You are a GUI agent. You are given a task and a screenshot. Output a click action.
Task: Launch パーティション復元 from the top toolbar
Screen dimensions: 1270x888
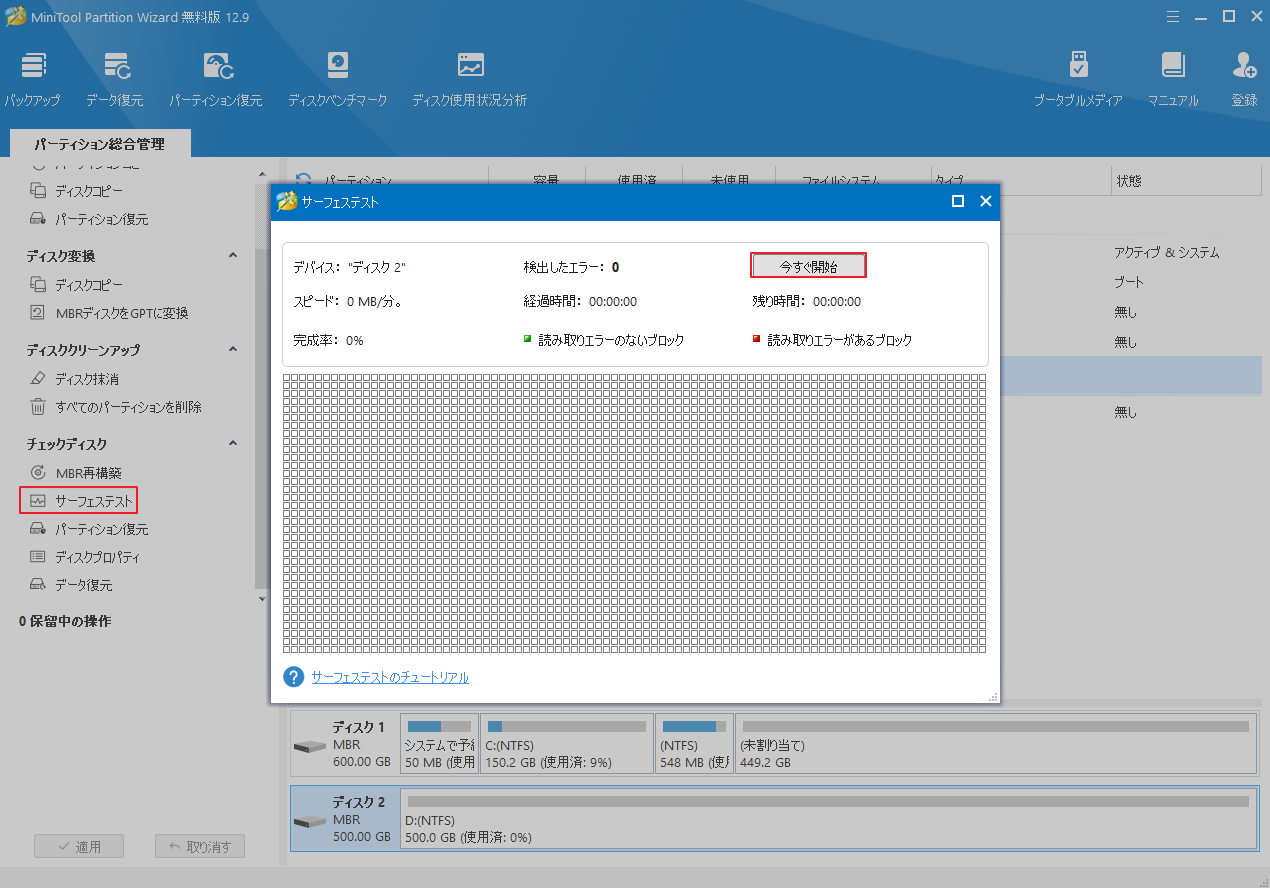click(215, 79)
